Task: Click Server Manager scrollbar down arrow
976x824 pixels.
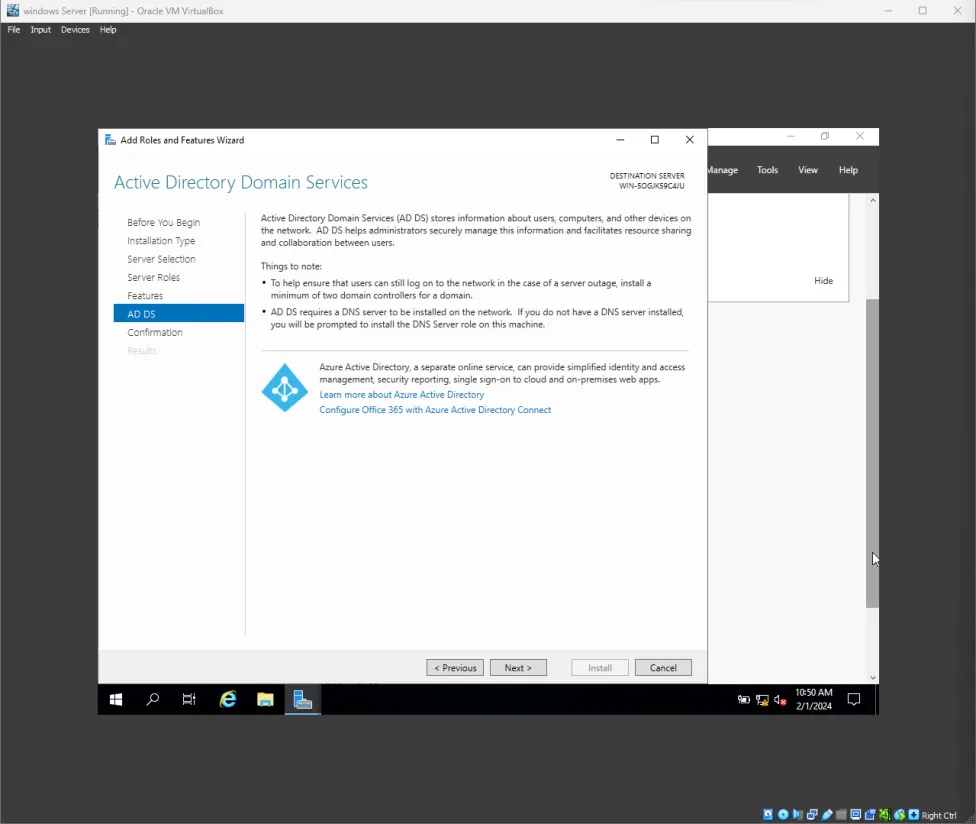Action: click(x=873, y=678)
